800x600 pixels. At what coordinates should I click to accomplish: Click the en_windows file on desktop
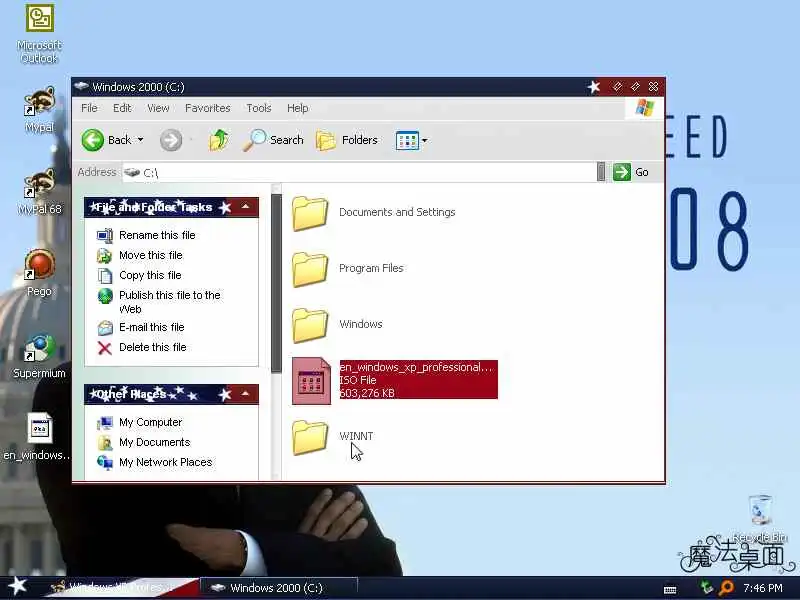coord(37,437)
